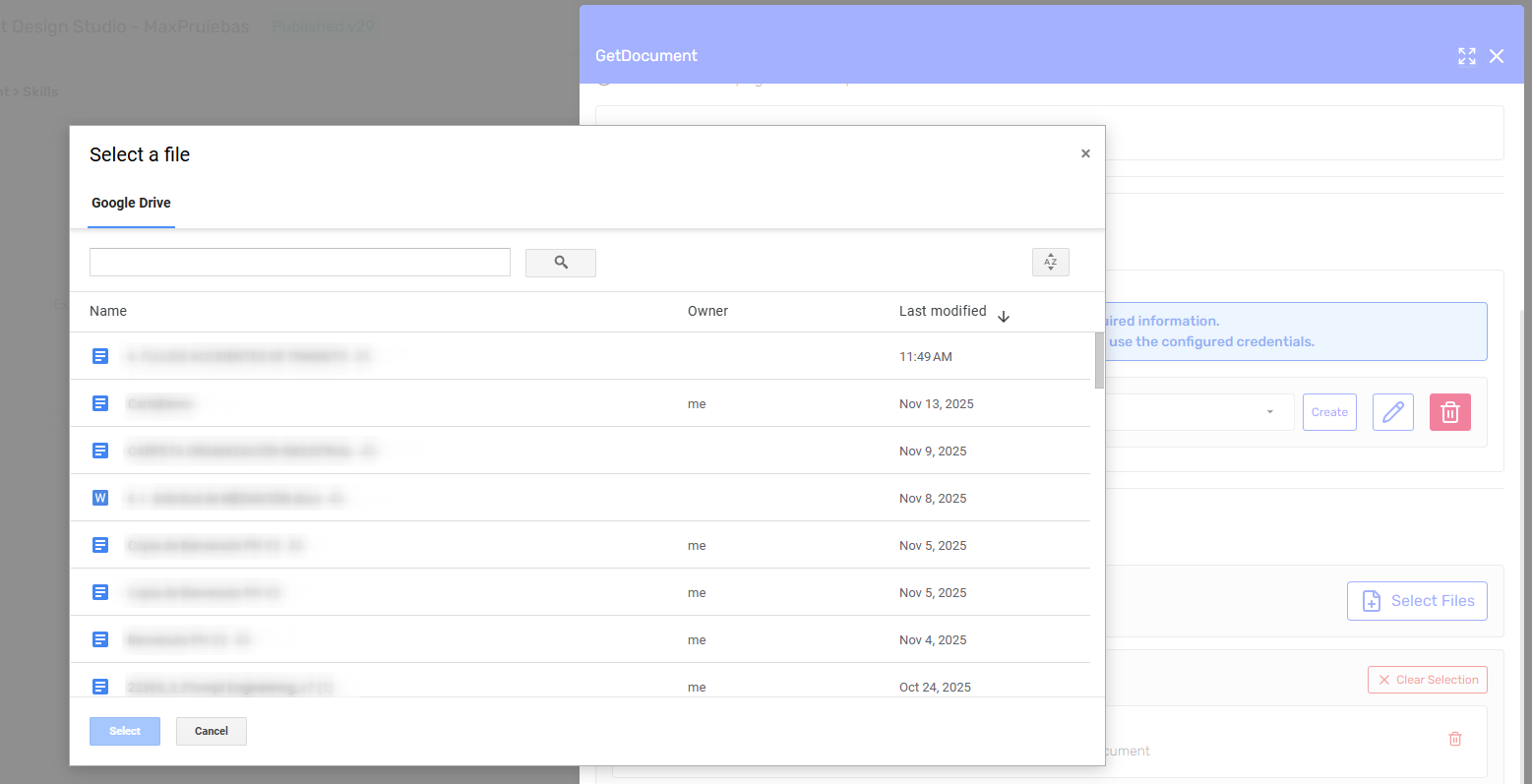Click inside the file search text field
1532x784 pixels.
299,263
